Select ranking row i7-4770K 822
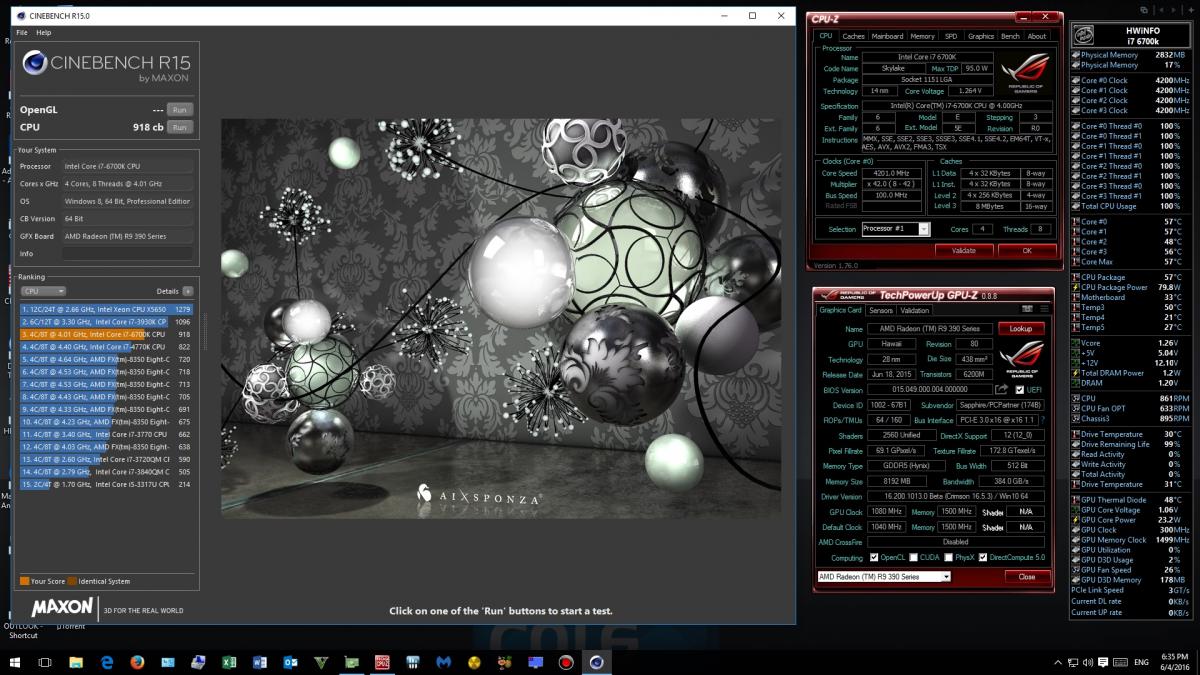The width and height of the screenshot is (1200, 675). (106, 346)
